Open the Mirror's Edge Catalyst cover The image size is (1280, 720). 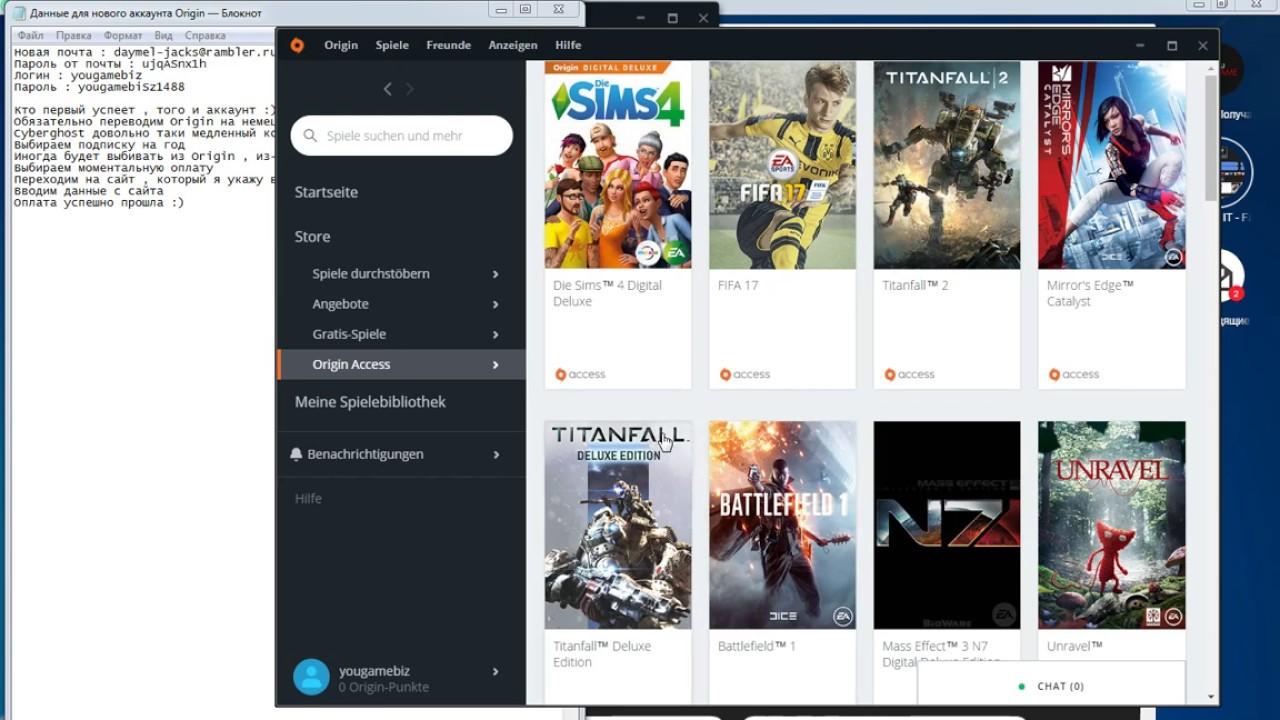pos(1112,165)
